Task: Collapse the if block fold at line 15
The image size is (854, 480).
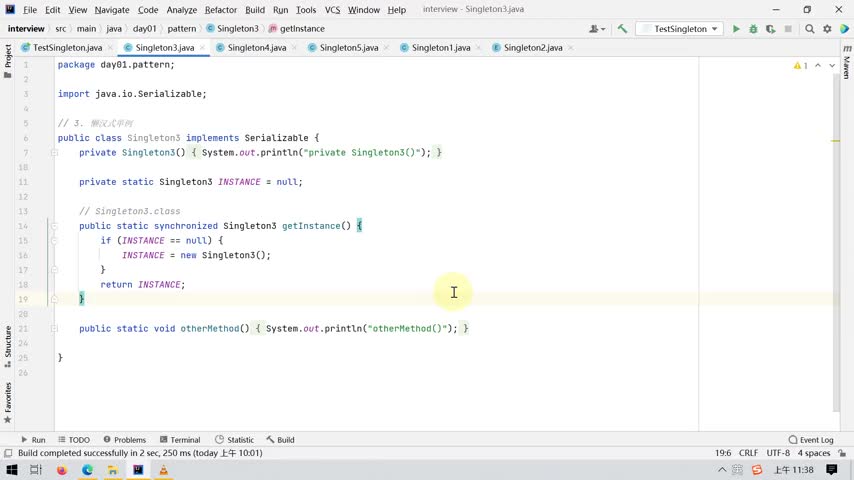Action: pos(54,241)
